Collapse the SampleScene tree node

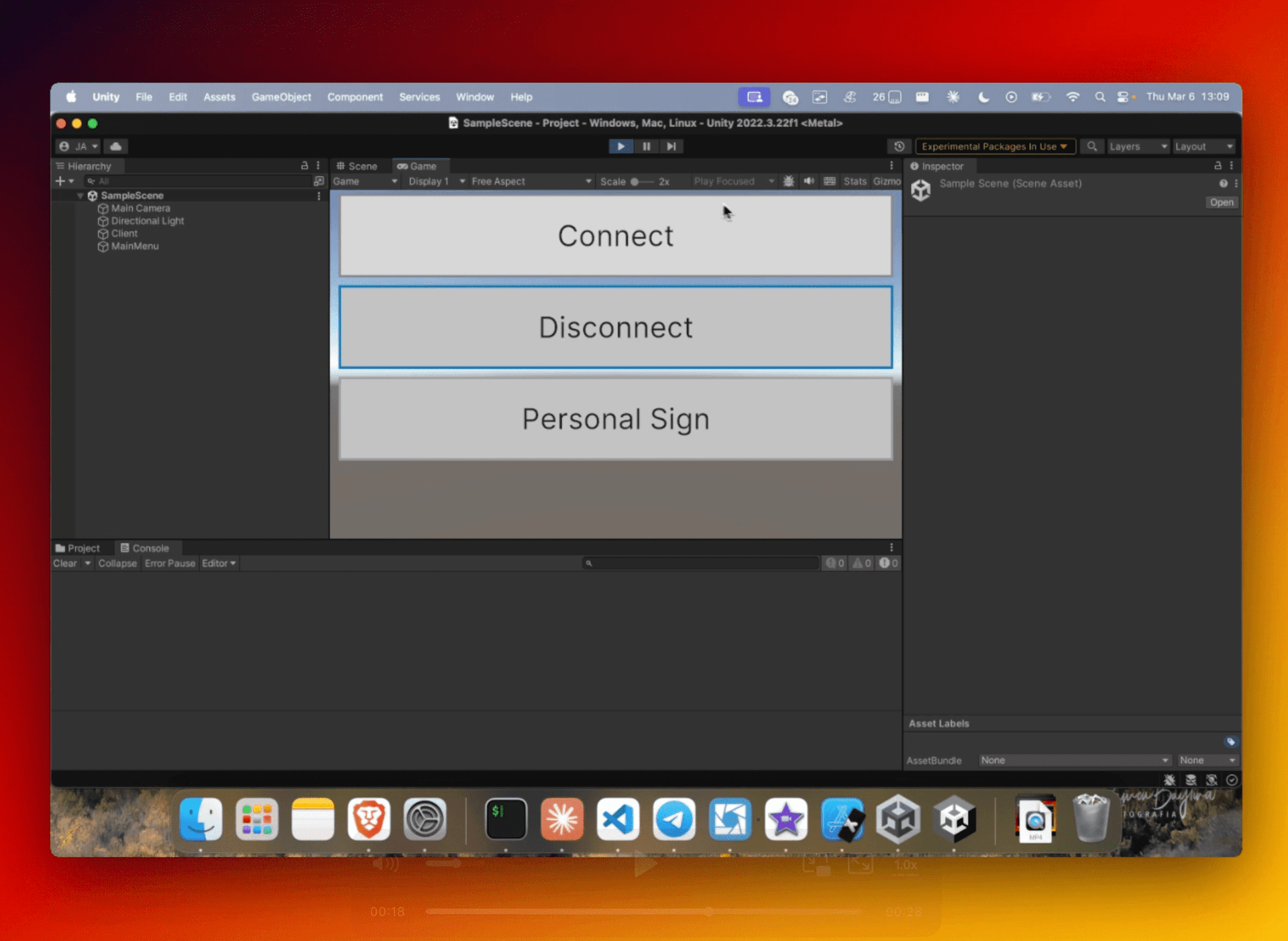pyautogui.click(x=80, y=195)
